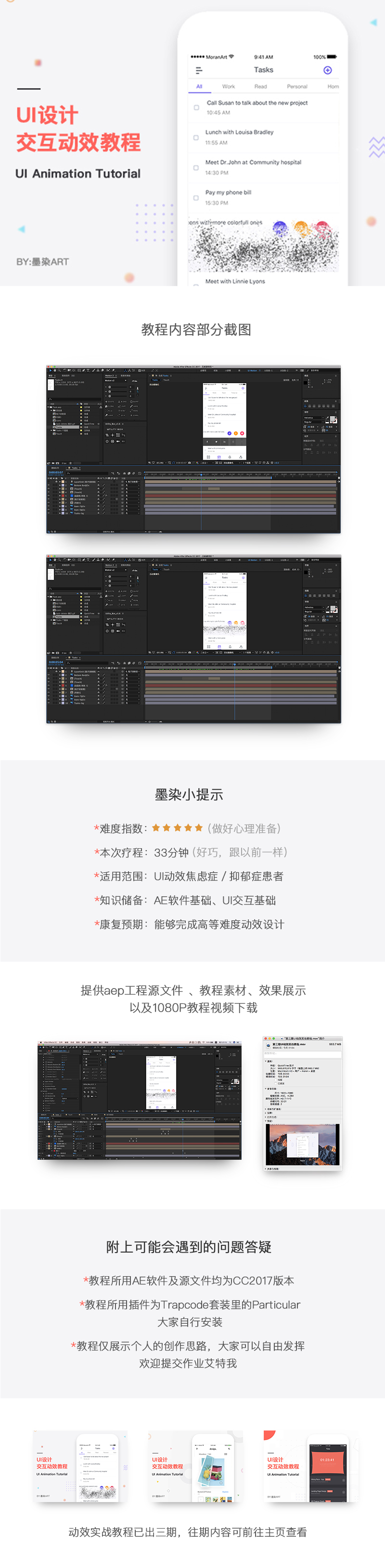The height and width of the screenshot is (1568, 385).
Task: Click the 'Lunch with Louisa Bradley' task title
Action: (239, 132)
